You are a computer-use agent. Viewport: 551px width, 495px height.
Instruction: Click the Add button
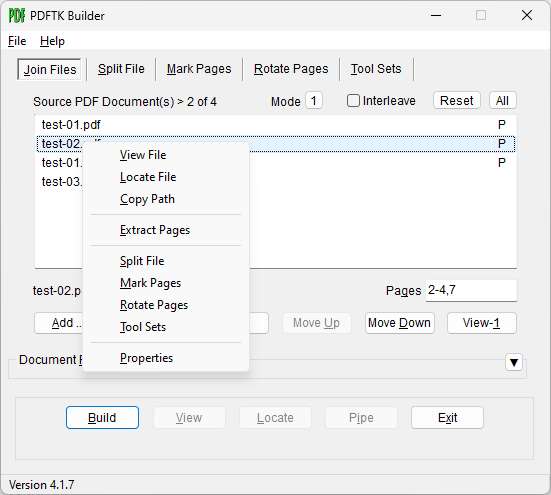click(59, 323)
